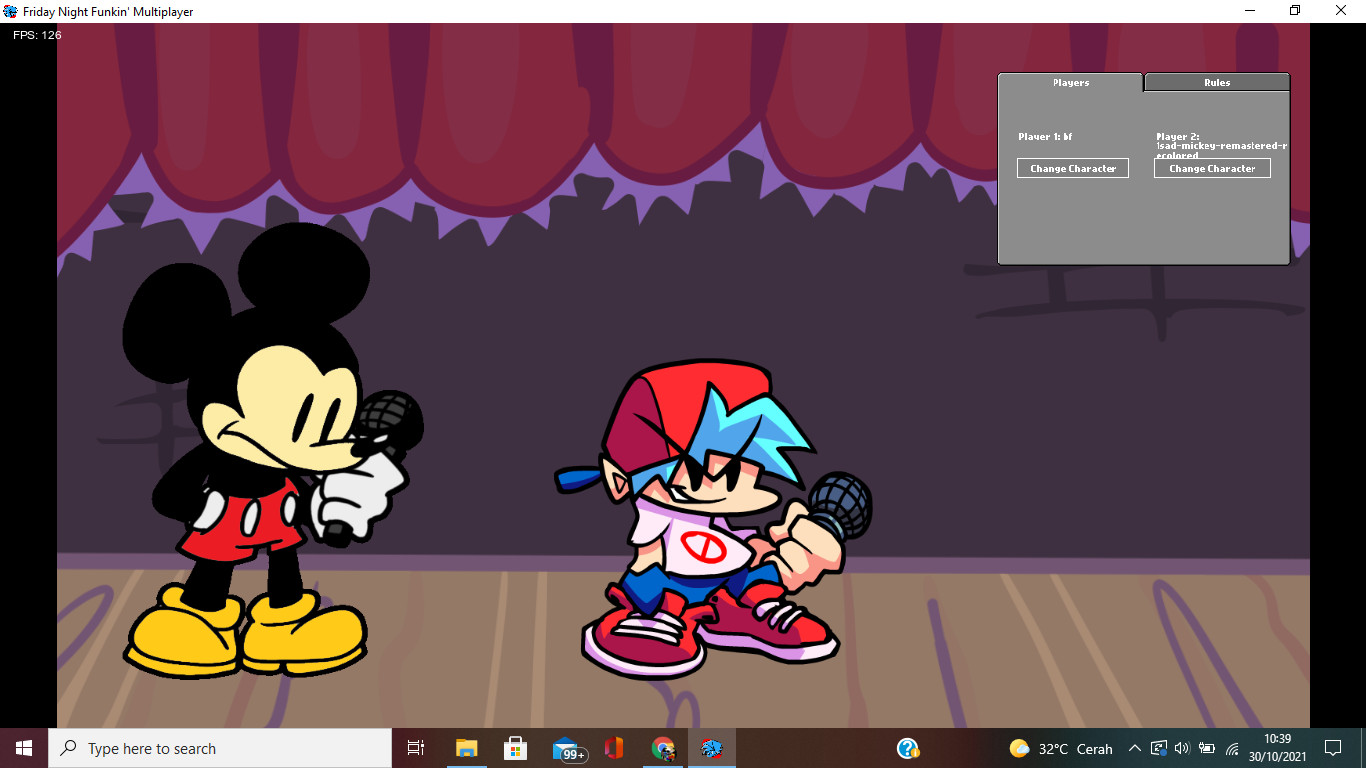This screenshot has height=768, width=1366.
Task: Check the battery status icon
Action: pyautogui.click(x=1207, y=748)
